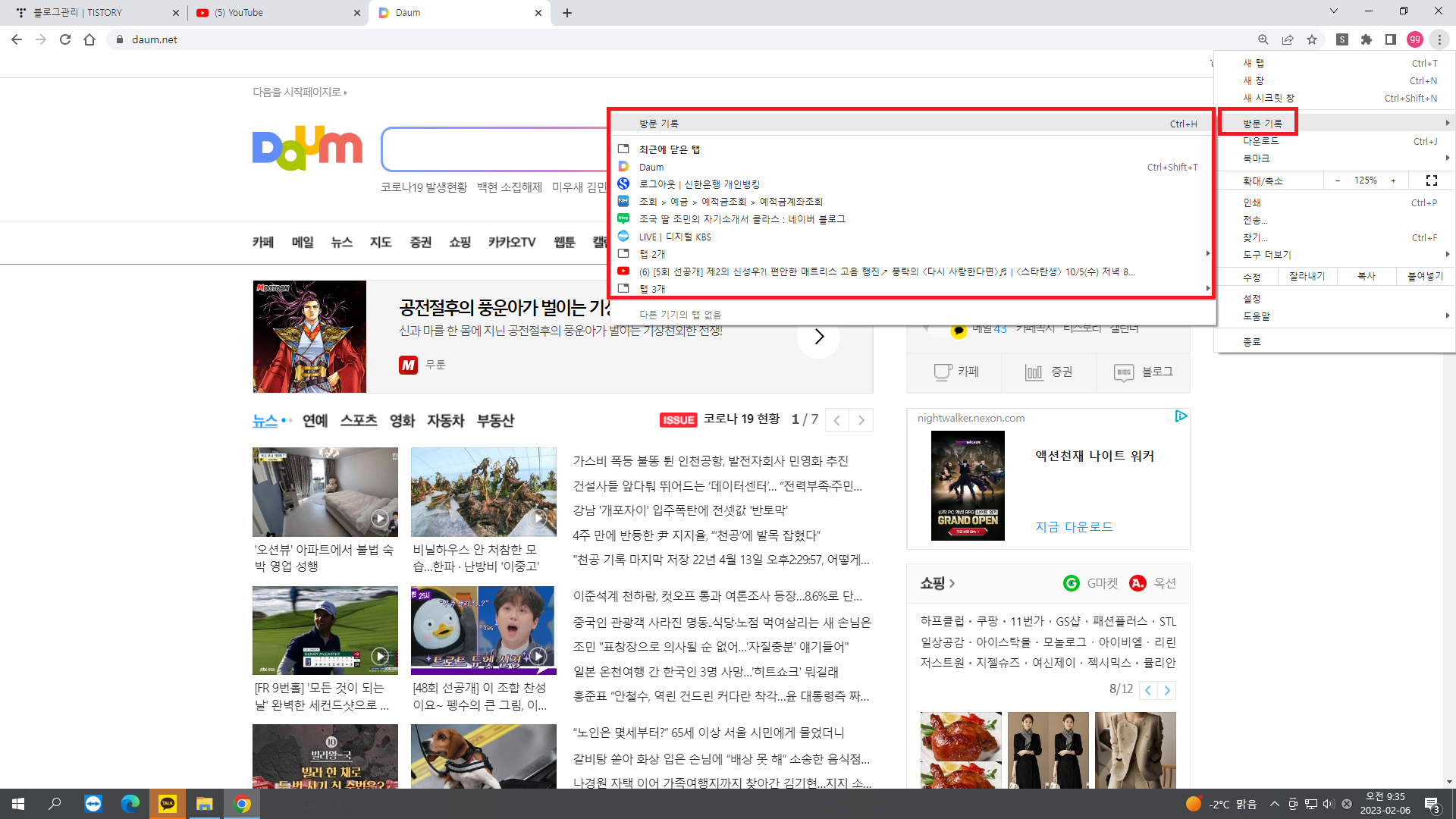Open the 블로그 shortcut button
This screenshot has width=1456, height=819.
point(1143,372)
